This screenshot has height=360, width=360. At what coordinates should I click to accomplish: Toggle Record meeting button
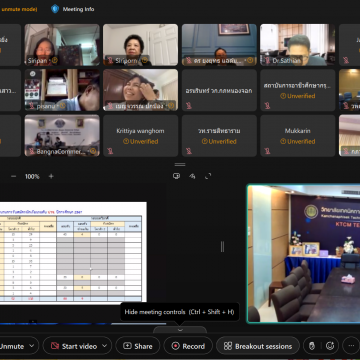point(188,346)
